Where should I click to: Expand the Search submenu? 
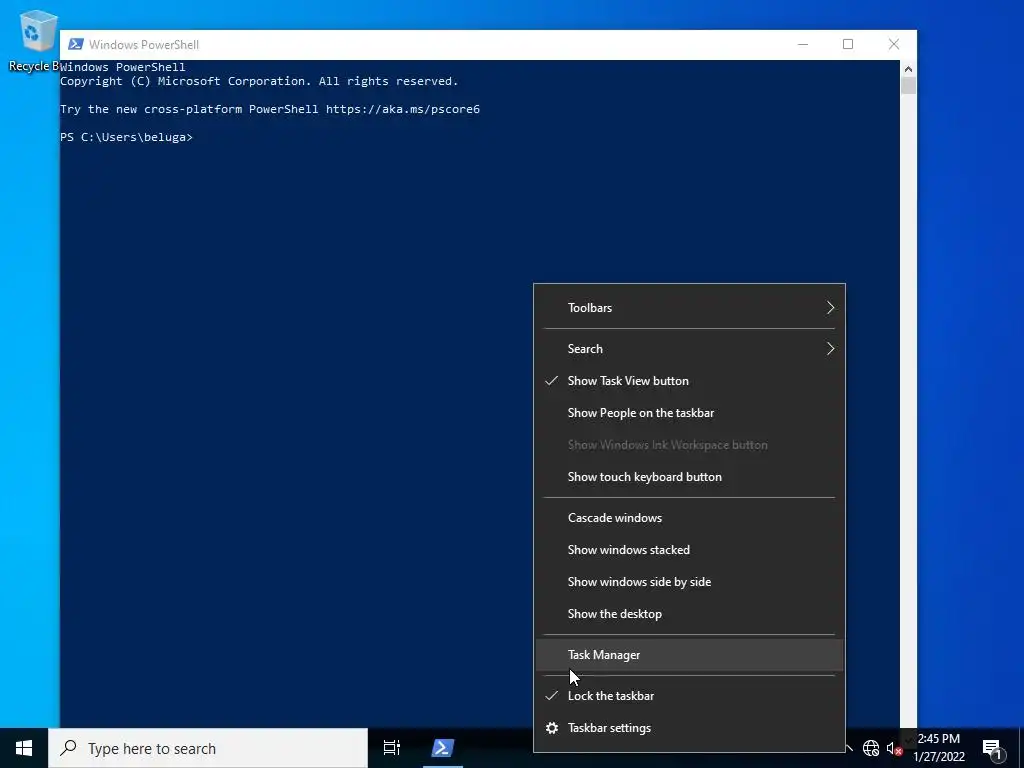(x=690, y=349)
